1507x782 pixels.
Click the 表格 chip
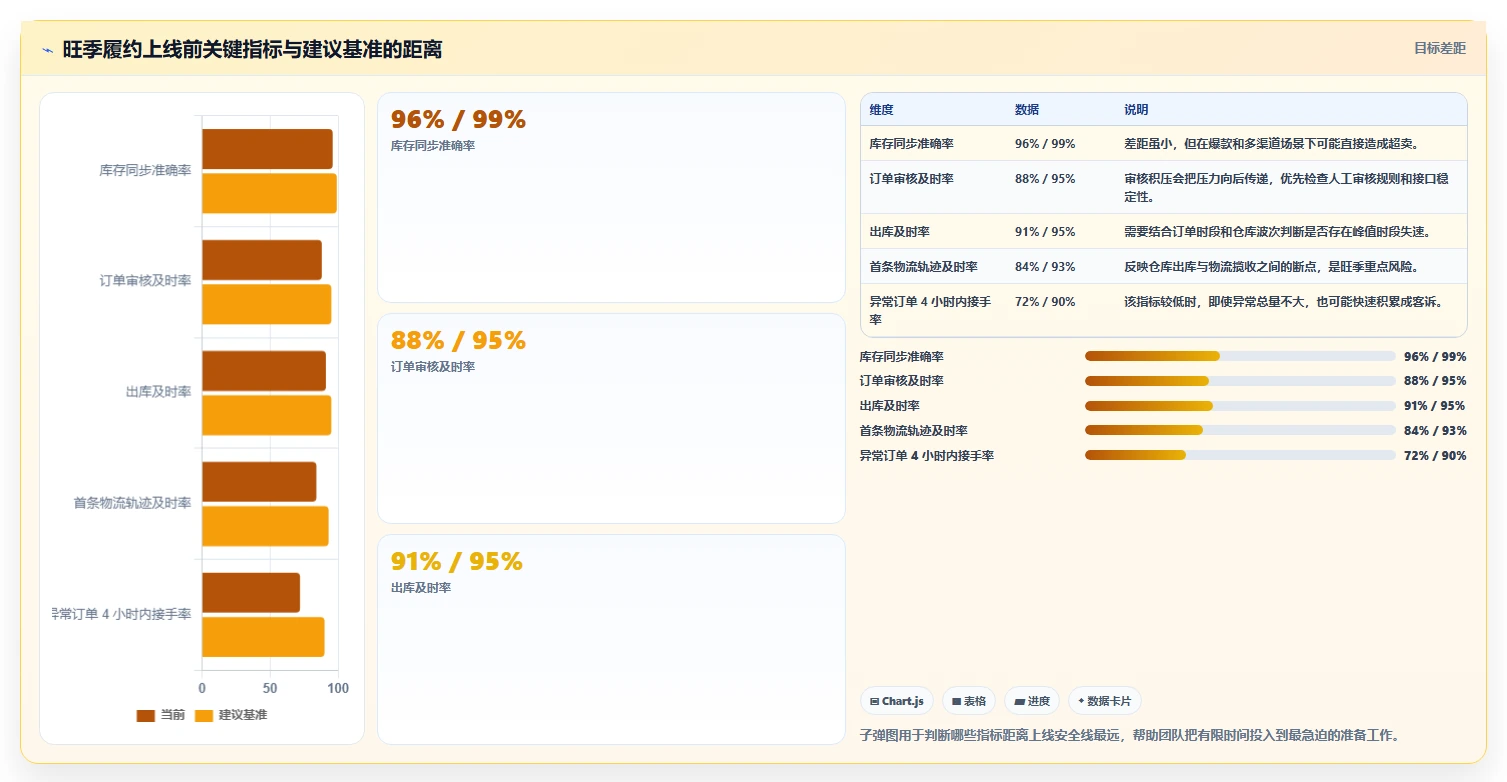969,701
